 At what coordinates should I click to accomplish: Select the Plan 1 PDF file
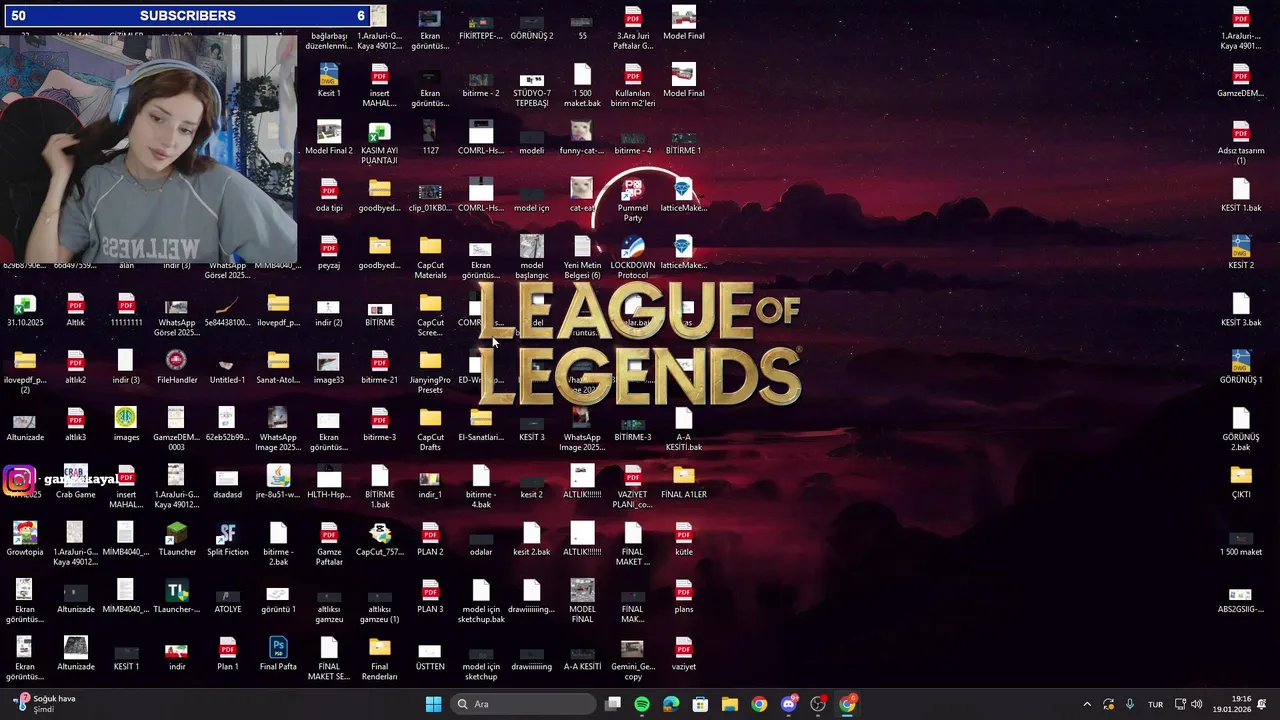pyautogui.click(x=227, y=655)
